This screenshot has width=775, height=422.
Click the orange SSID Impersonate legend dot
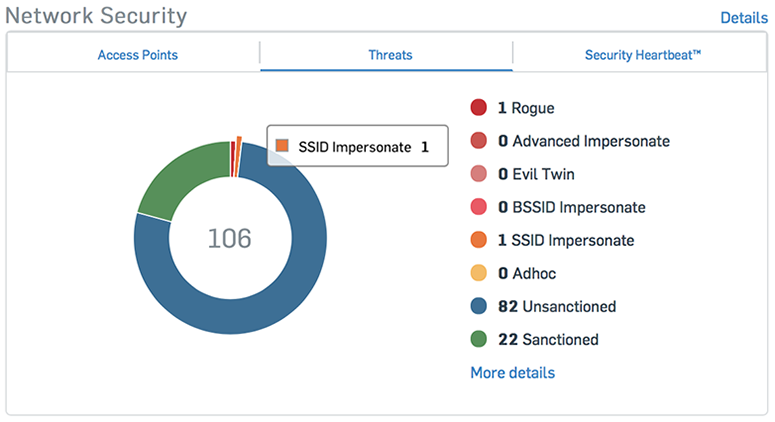coord(478,240)
